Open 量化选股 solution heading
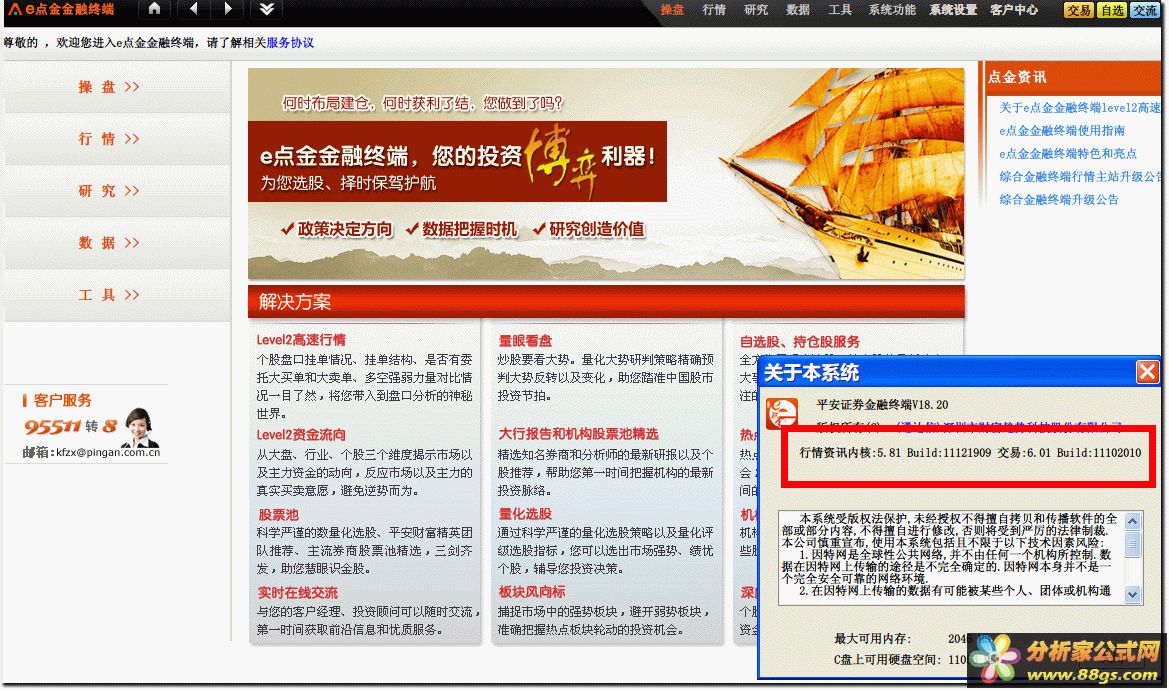 pos(525,514)
